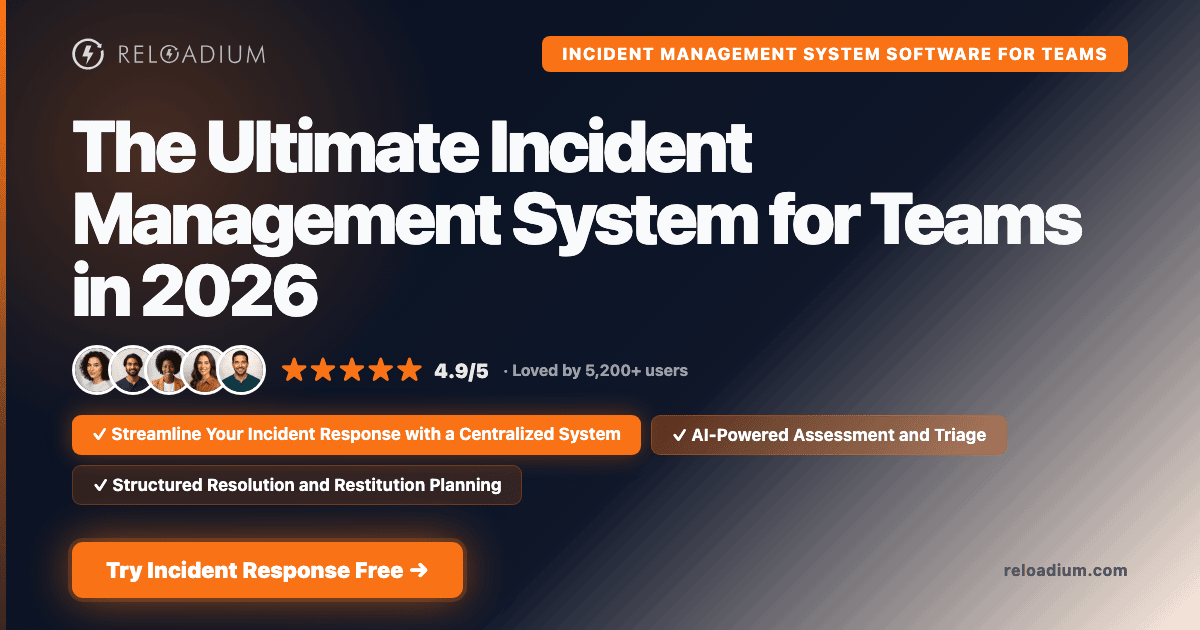
Task: Click the RELOADIUM brand name text
Action: [x=190, y=54]
